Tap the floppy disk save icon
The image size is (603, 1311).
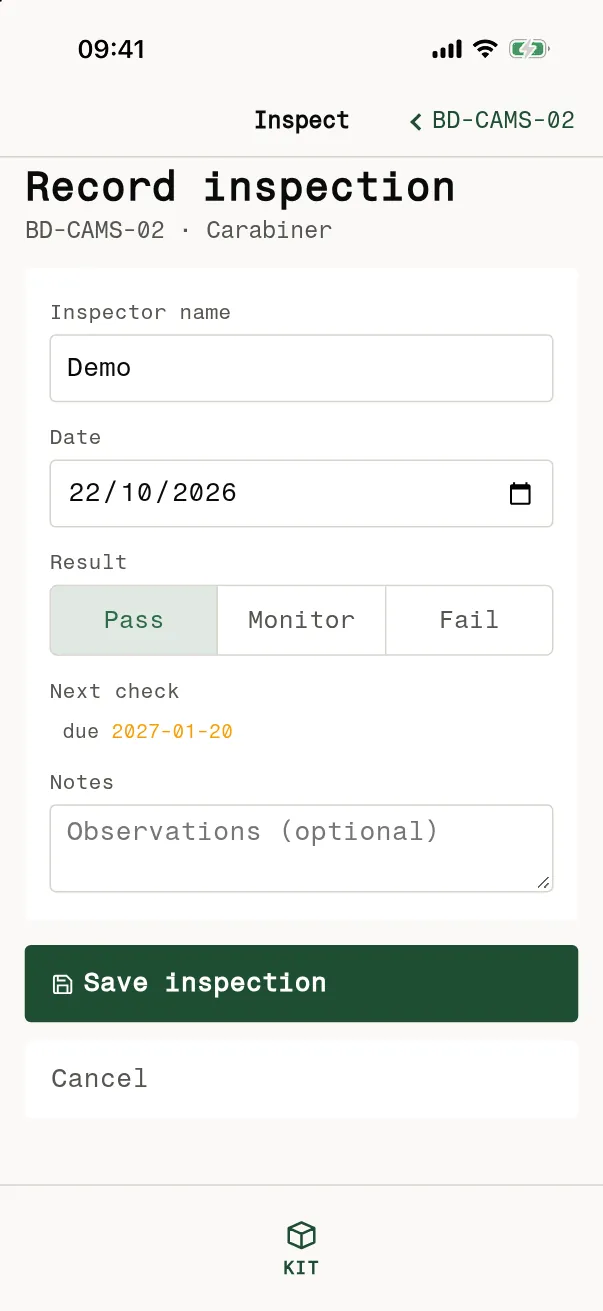(62, 984)
